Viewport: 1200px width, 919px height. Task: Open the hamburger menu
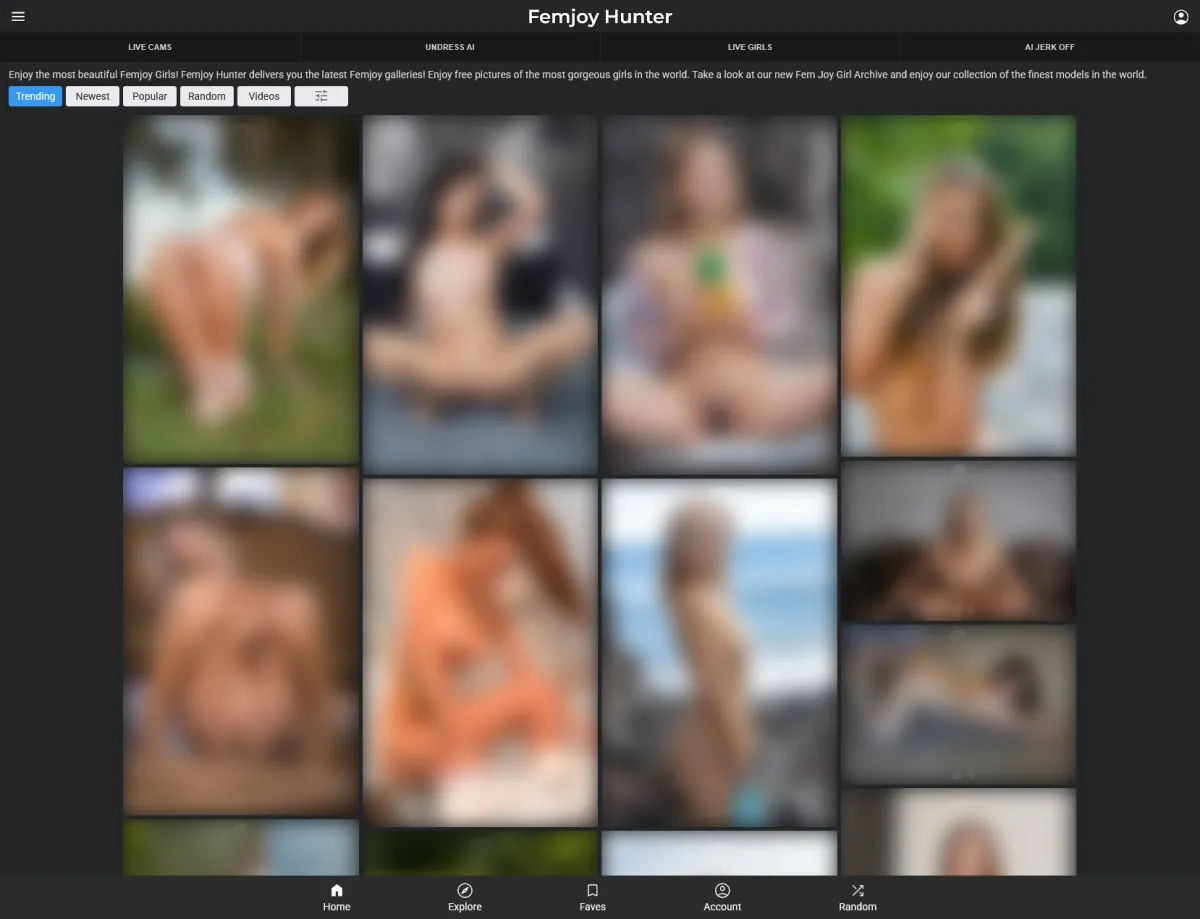click(18, 17)
